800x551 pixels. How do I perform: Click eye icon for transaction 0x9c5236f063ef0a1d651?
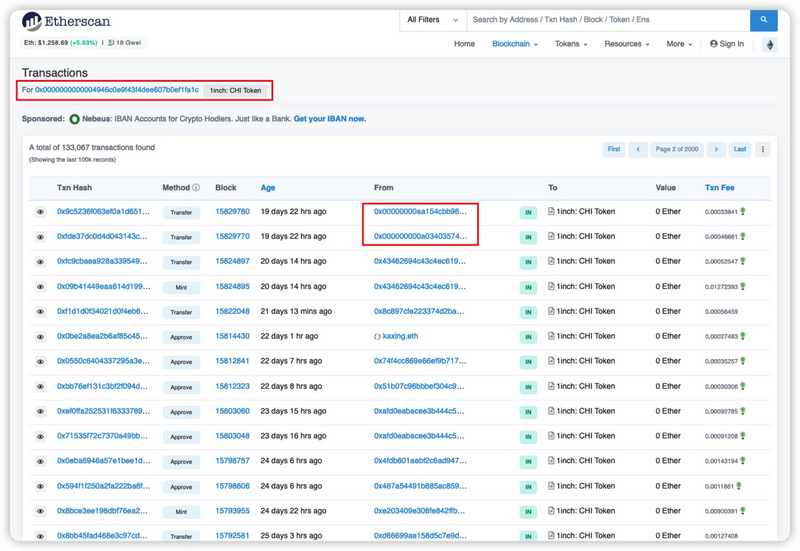point(41,213)
